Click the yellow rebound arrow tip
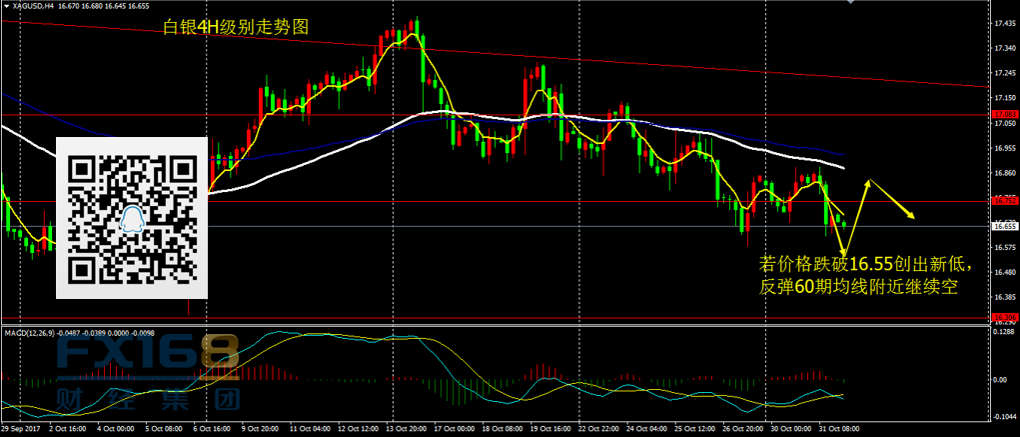This screenshot has height=437, width=1020. click(868, 180)
